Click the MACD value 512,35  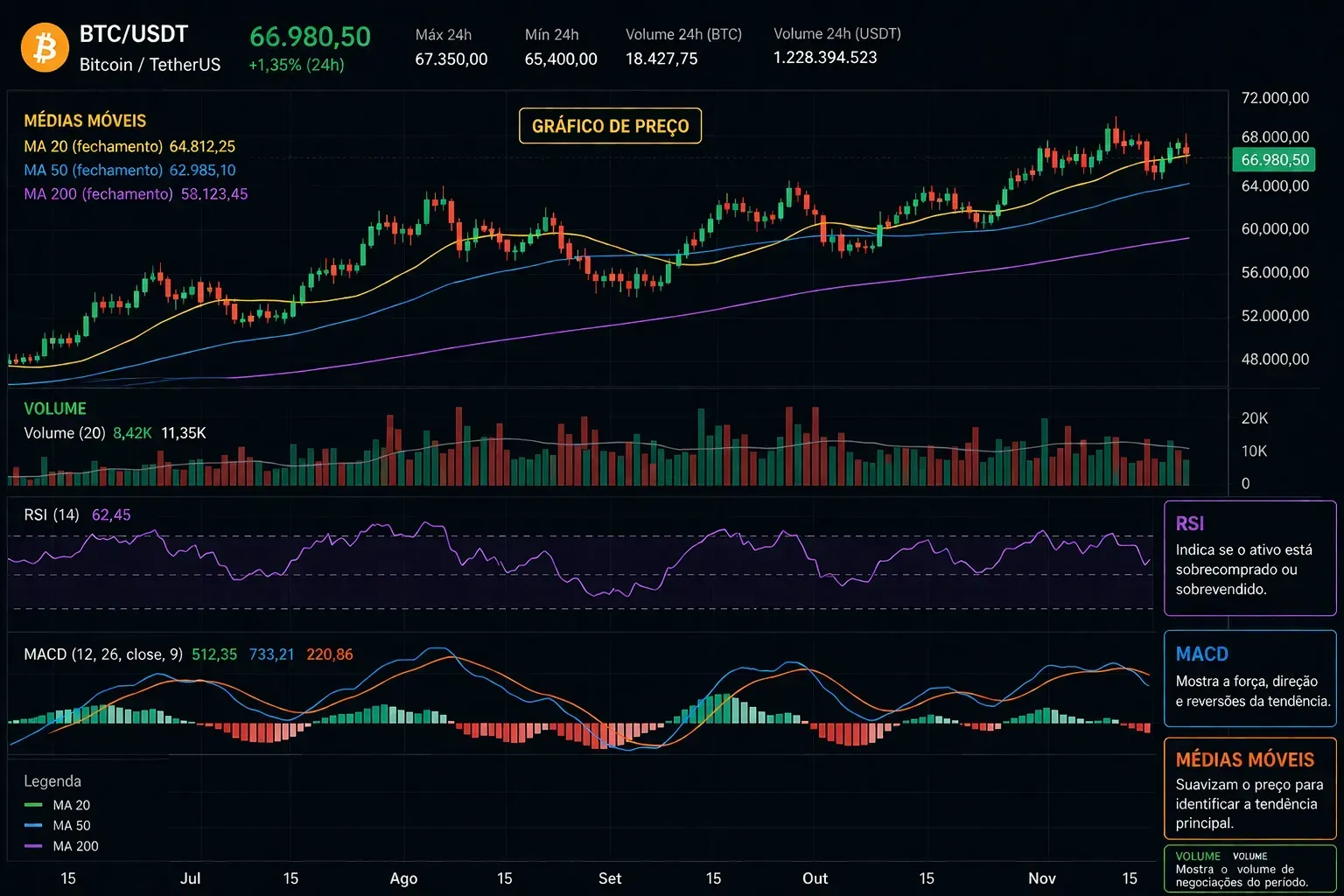click(214, 654)
